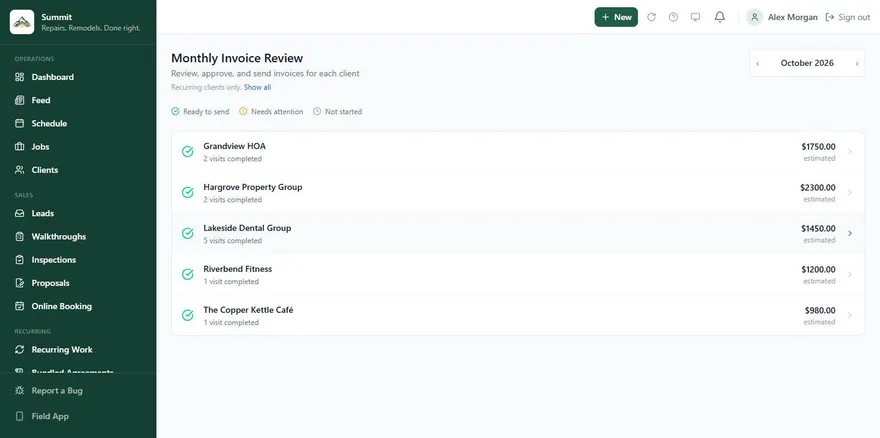The width and height of the screenshot is (880, 438).
Task: Select the Lakeside Dental Group client name
Action: click(247, 228)
